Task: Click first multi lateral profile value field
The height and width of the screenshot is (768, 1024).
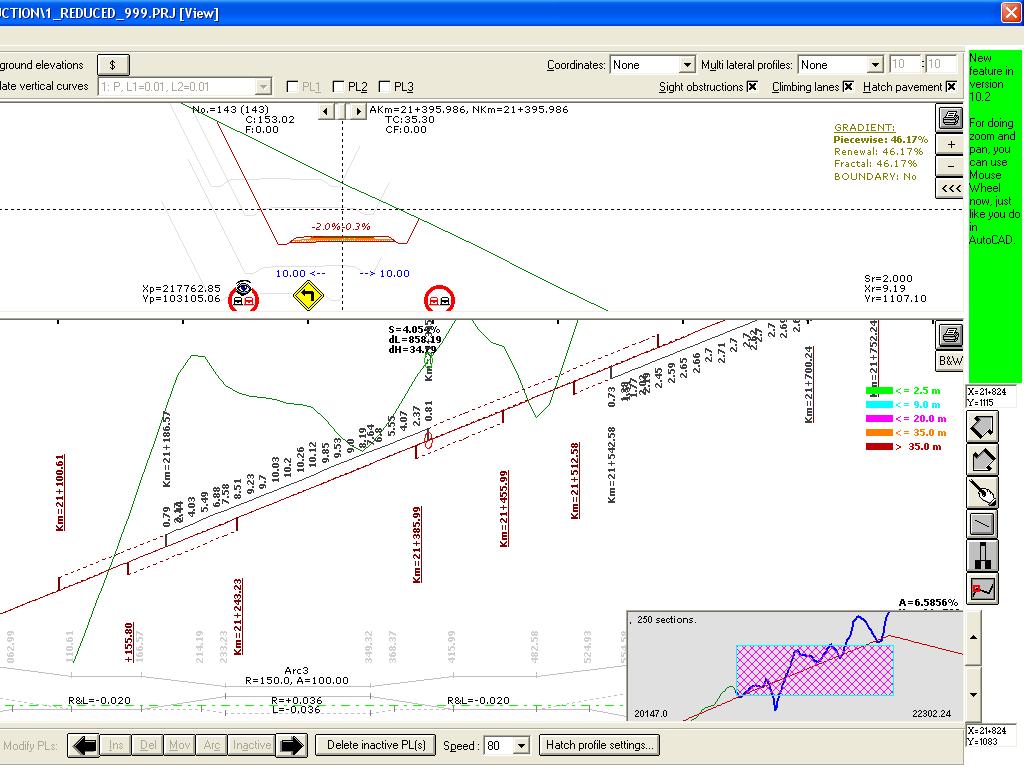Action: pos(904,64)
